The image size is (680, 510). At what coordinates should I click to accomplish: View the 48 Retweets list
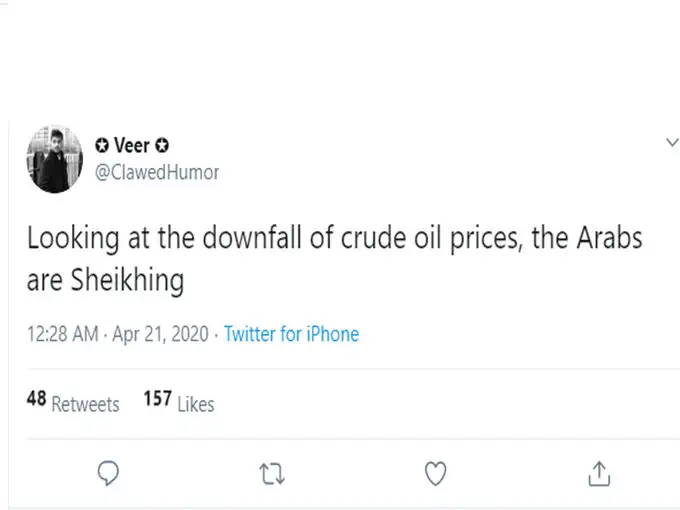pos(73,401)
